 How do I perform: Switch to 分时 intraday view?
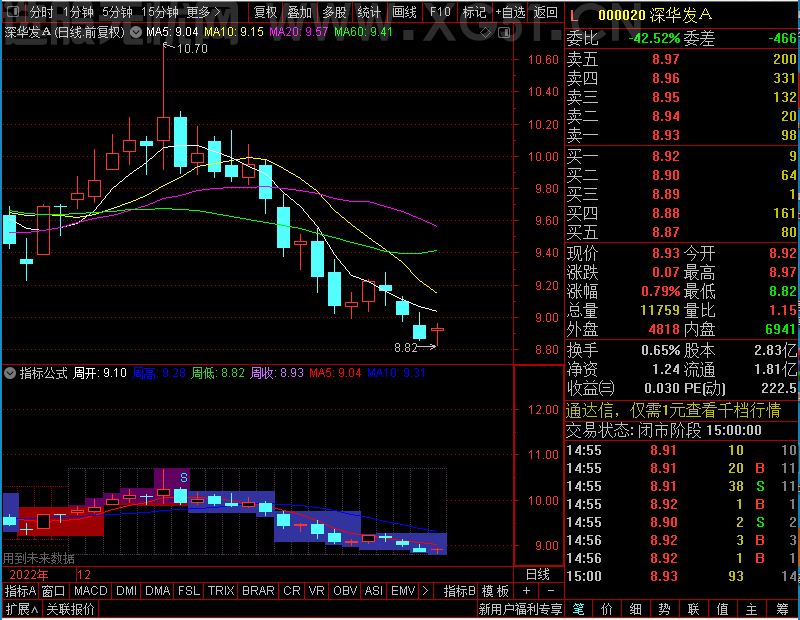pyautogui.click(x=41, y=12)
